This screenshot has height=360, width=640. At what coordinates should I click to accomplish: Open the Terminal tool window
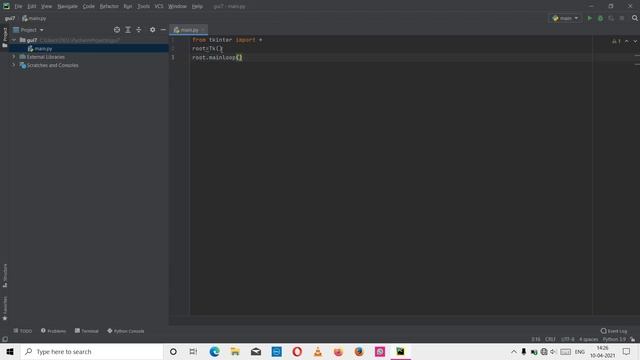(87, 331)
